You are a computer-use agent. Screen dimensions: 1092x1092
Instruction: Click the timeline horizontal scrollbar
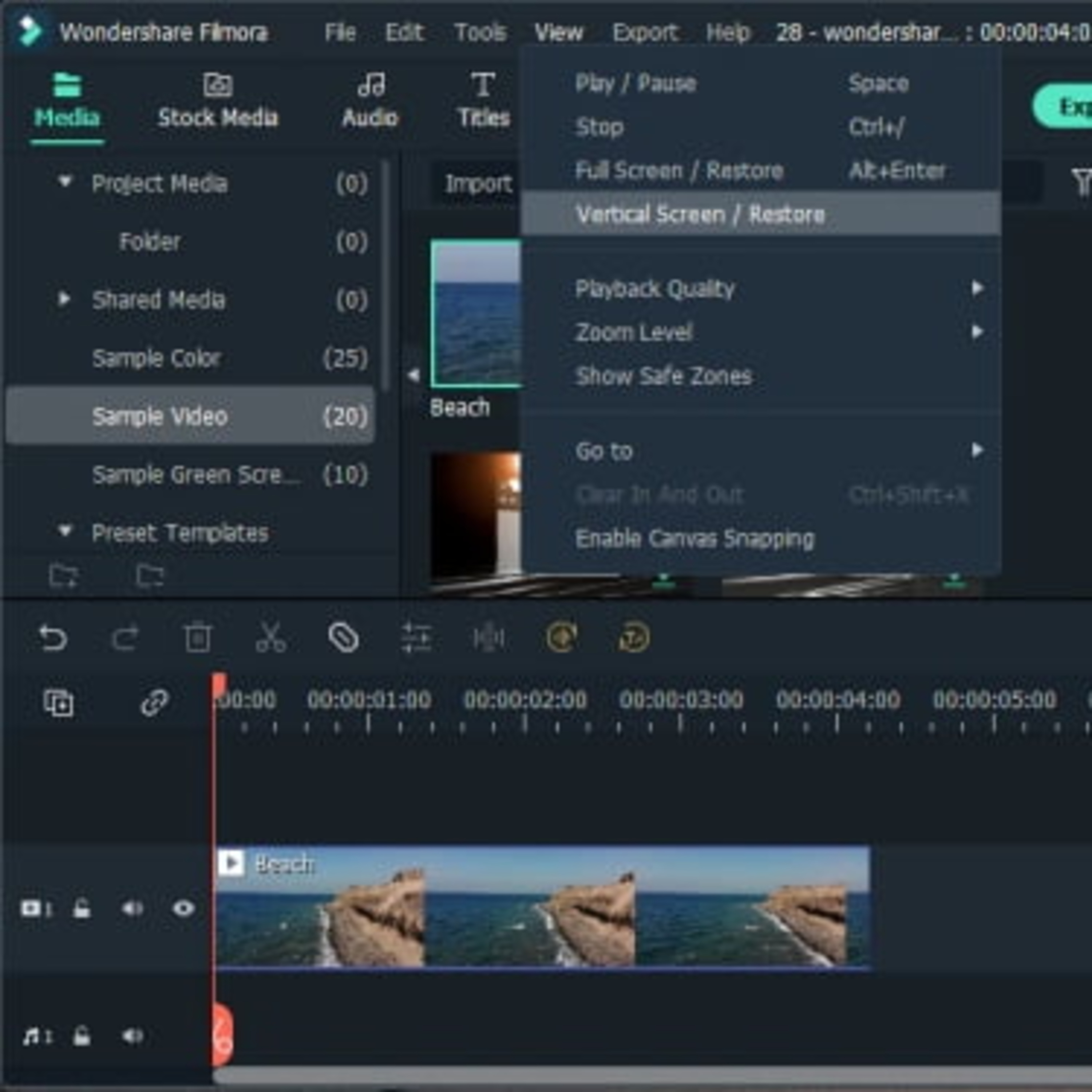click(x=652, y=1075)
